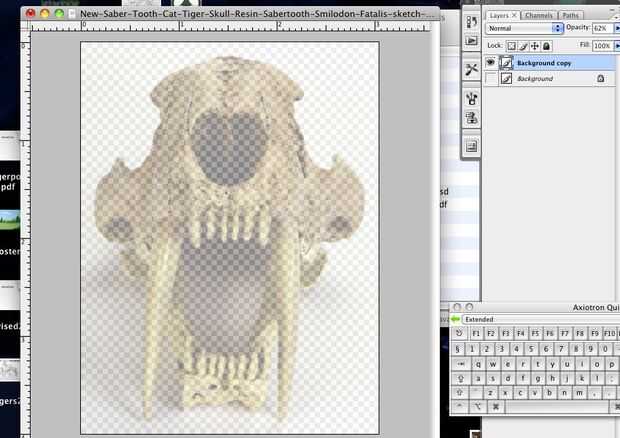This screenshot has width=620, height=438.
Task: Click the Background copy layer thumbnail
Action: point(506,63)
